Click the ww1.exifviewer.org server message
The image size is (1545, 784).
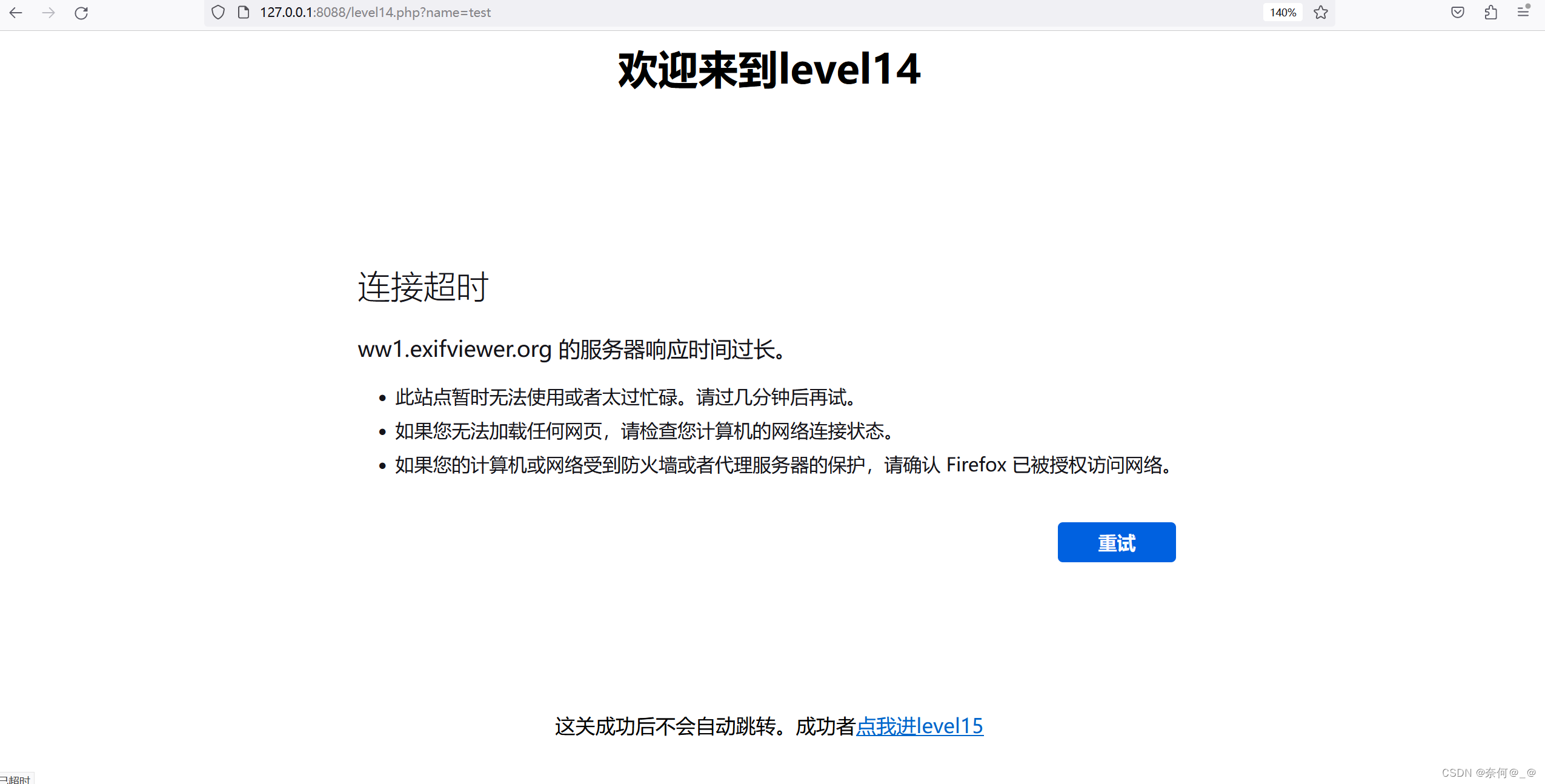pos(572,350)
